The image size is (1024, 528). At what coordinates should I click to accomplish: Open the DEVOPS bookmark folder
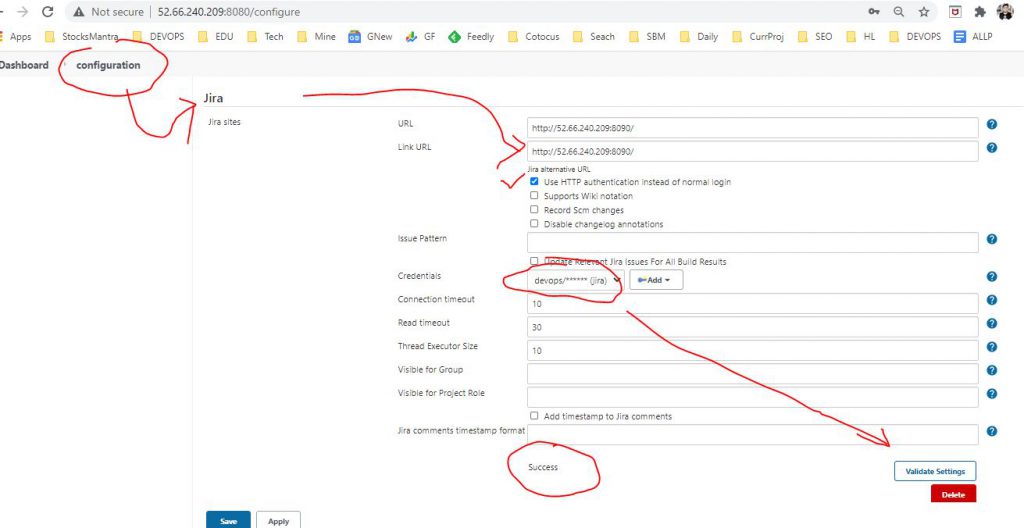click(158, 36)
